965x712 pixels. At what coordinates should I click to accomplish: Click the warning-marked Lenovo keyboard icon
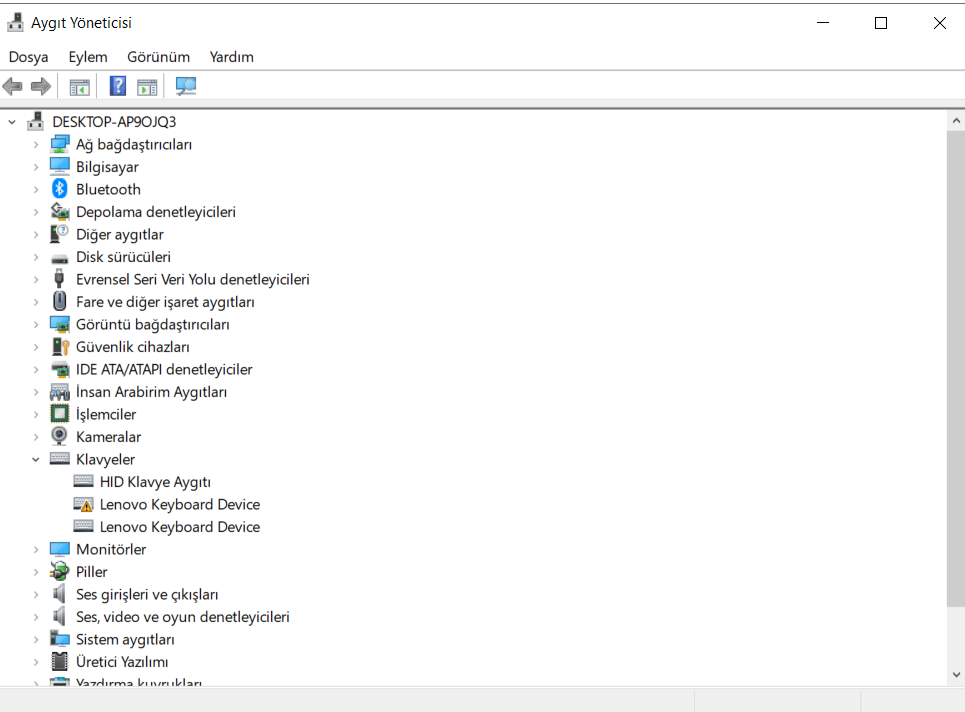coord(83,505)
